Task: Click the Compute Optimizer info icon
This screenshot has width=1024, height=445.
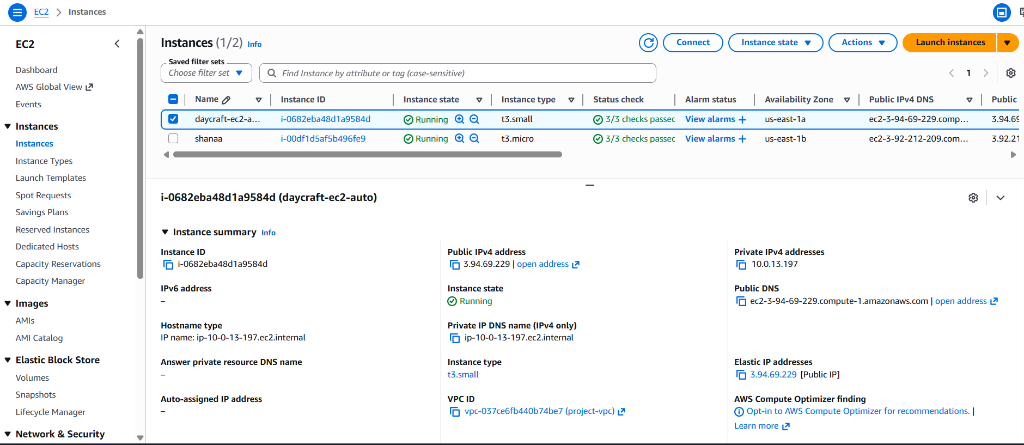Action: (739, 412)
